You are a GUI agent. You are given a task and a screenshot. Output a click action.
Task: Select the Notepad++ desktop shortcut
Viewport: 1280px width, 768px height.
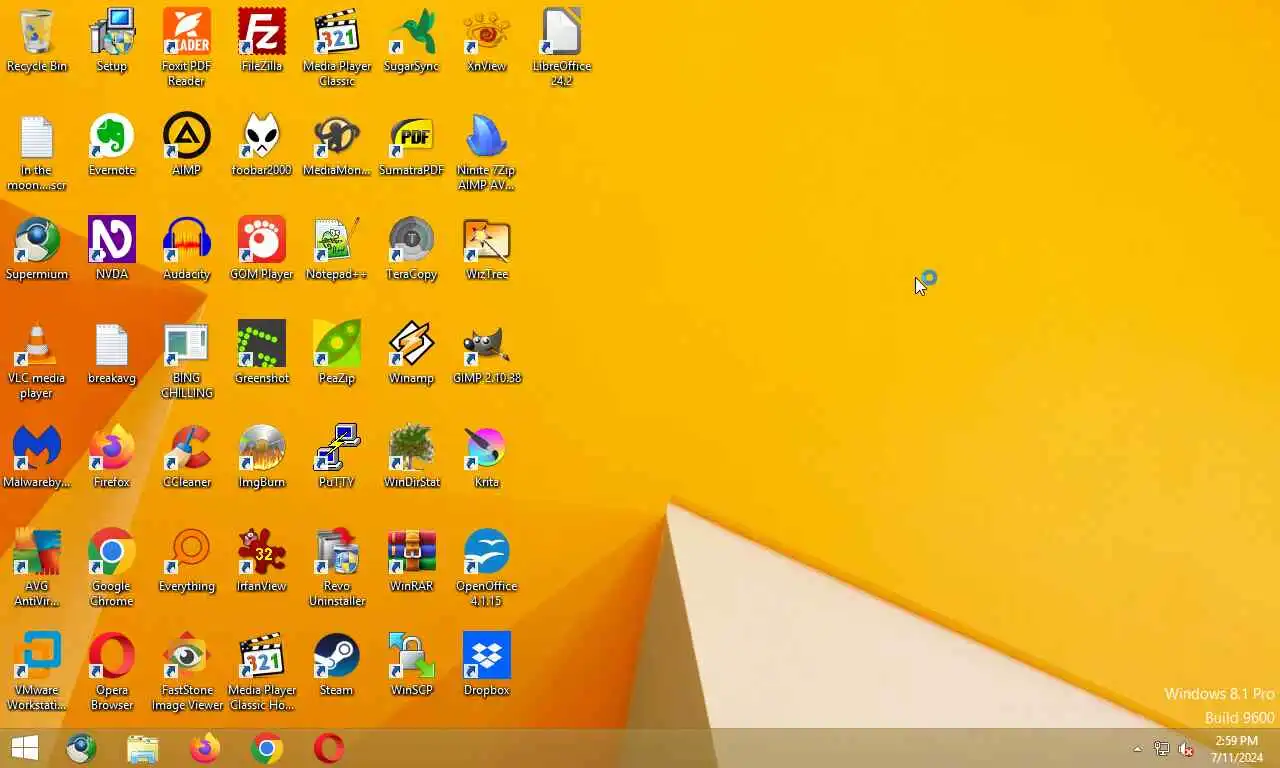[337, 249]
